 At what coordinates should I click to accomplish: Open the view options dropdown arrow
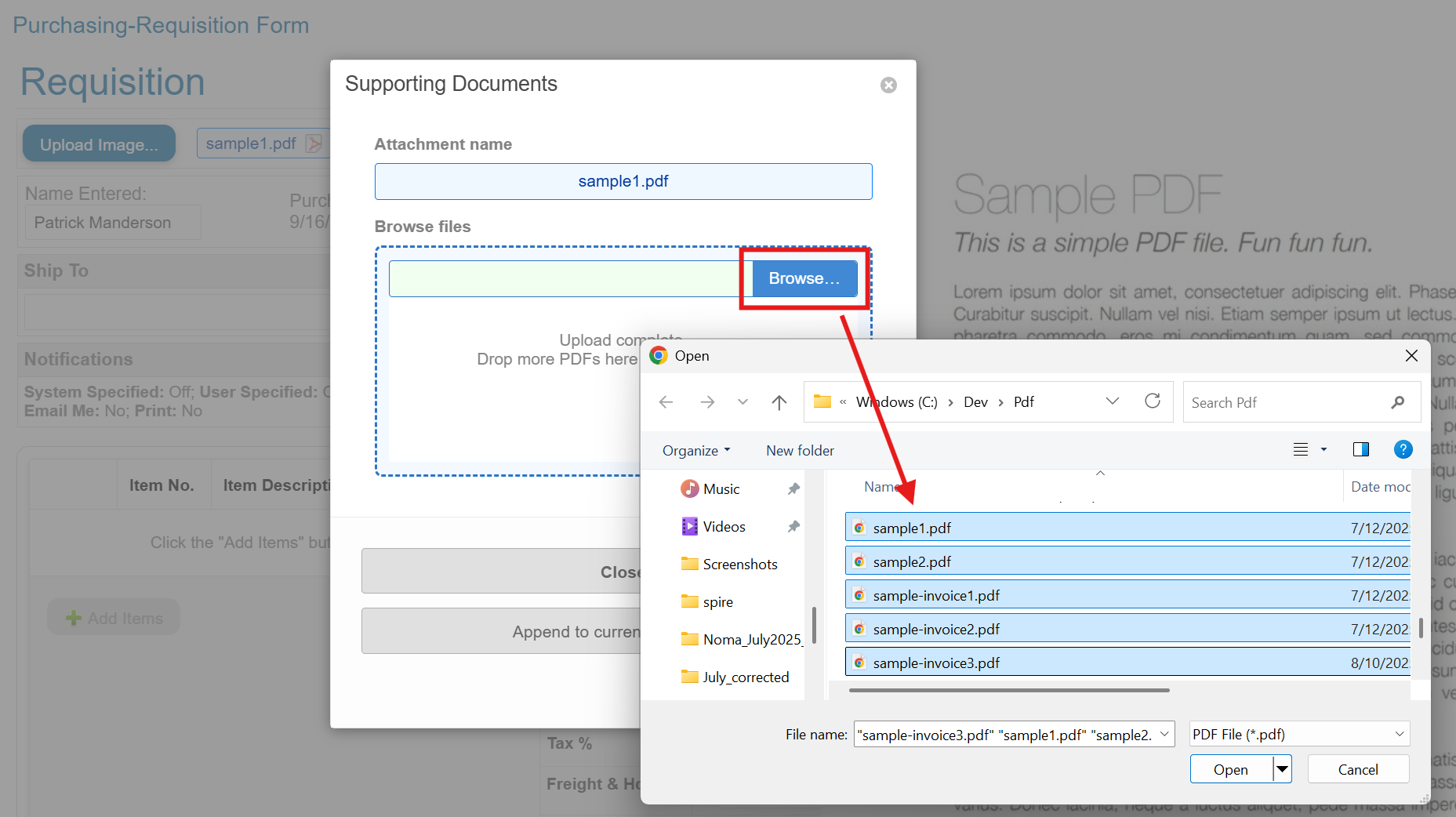(x=1323, y=449)
